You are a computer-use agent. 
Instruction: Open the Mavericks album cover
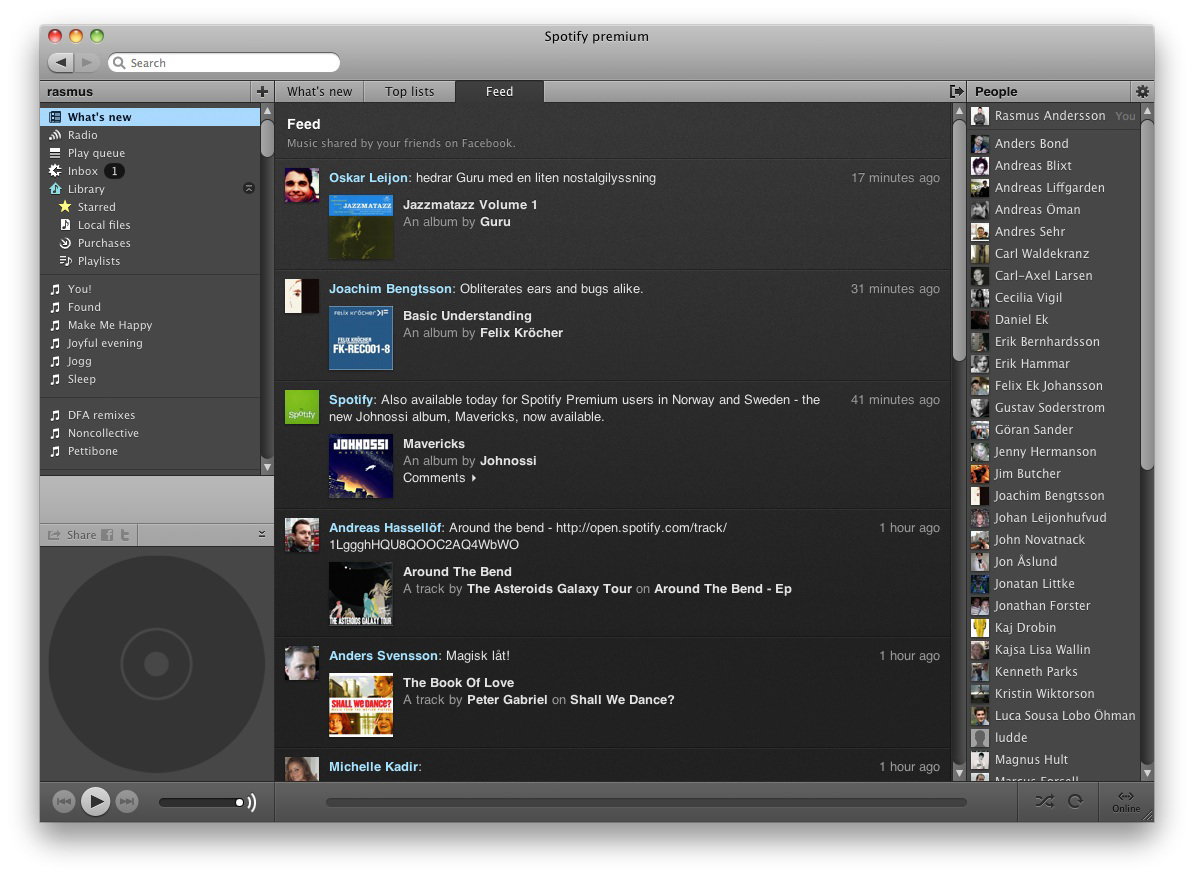361,466
